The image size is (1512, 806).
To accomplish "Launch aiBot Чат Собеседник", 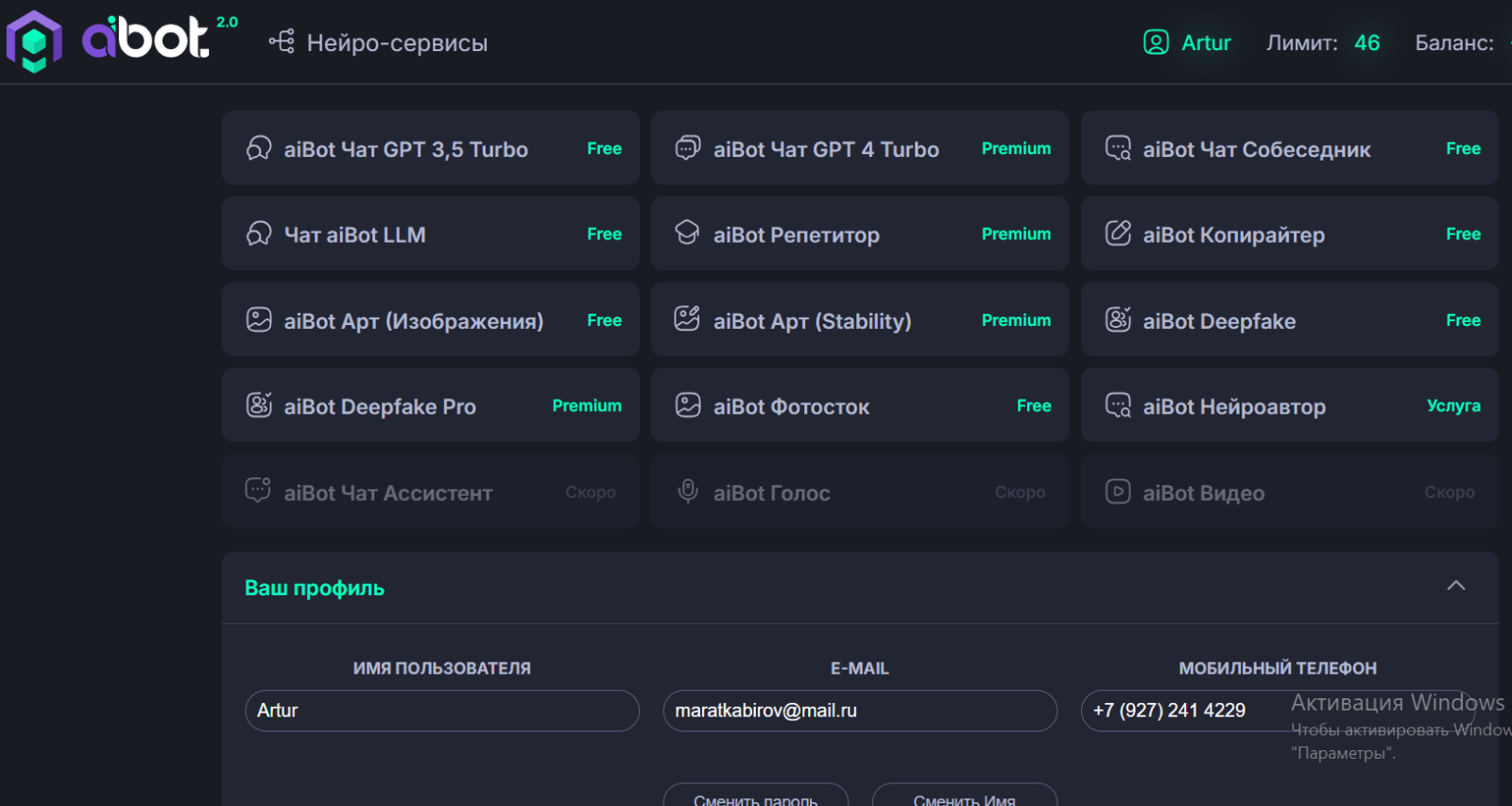I will click(x=1290, y=147).
